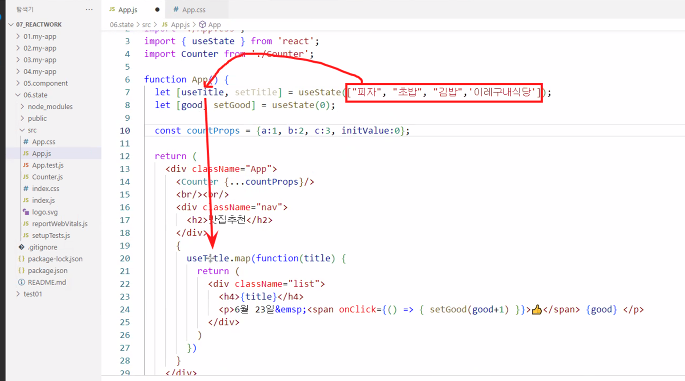Open index.css file

point(45,189)
